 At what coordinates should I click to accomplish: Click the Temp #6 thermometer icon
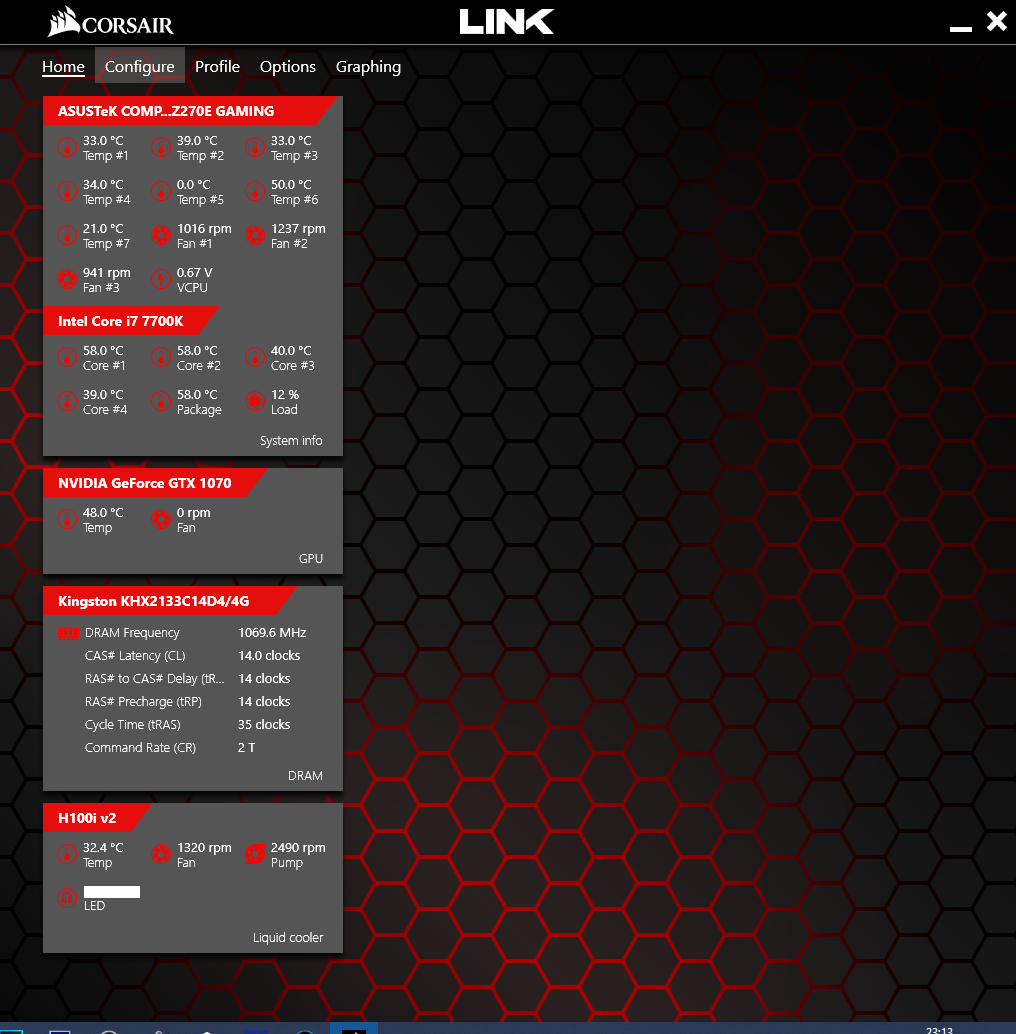click(255, 191)
